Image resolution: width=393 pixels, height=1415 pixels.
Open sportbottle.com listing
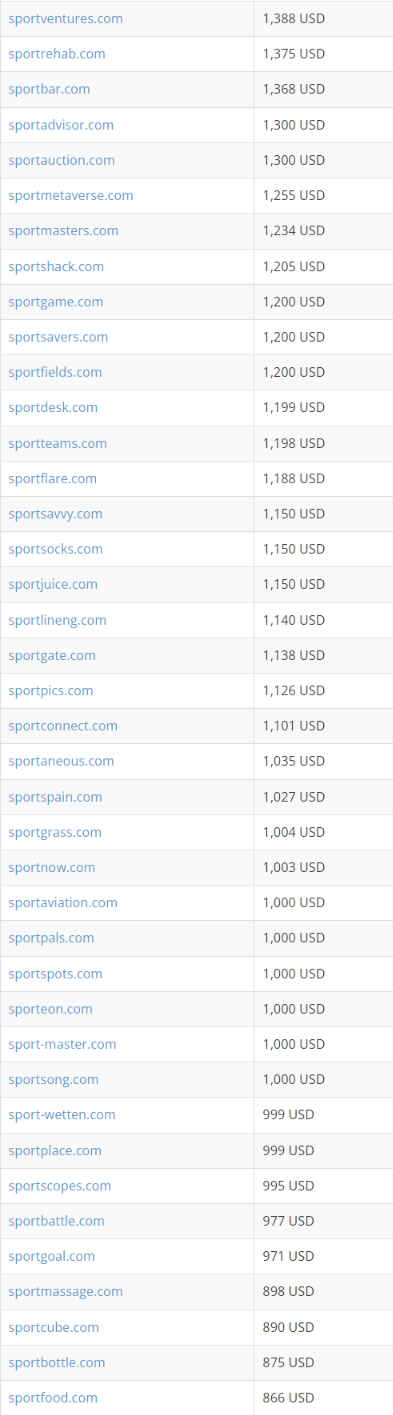pyautogui.click(x=57, y=1363)
